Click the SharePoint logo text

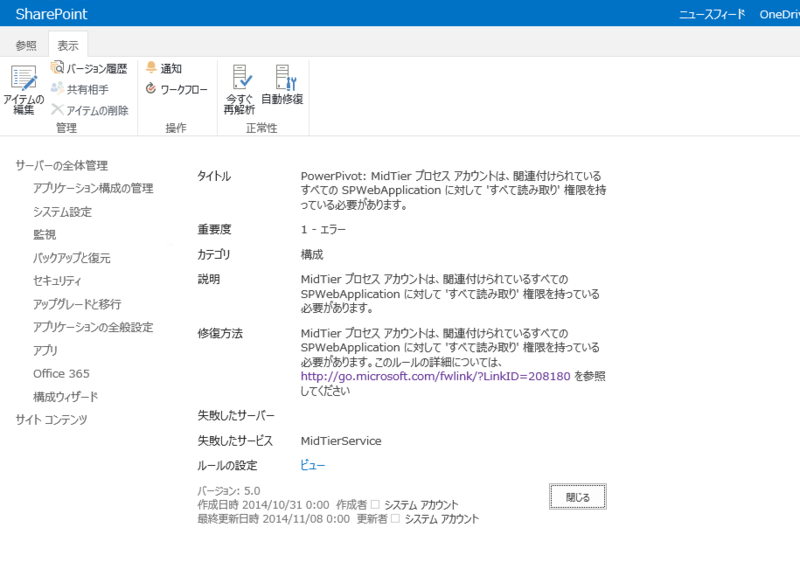[52, 14]
